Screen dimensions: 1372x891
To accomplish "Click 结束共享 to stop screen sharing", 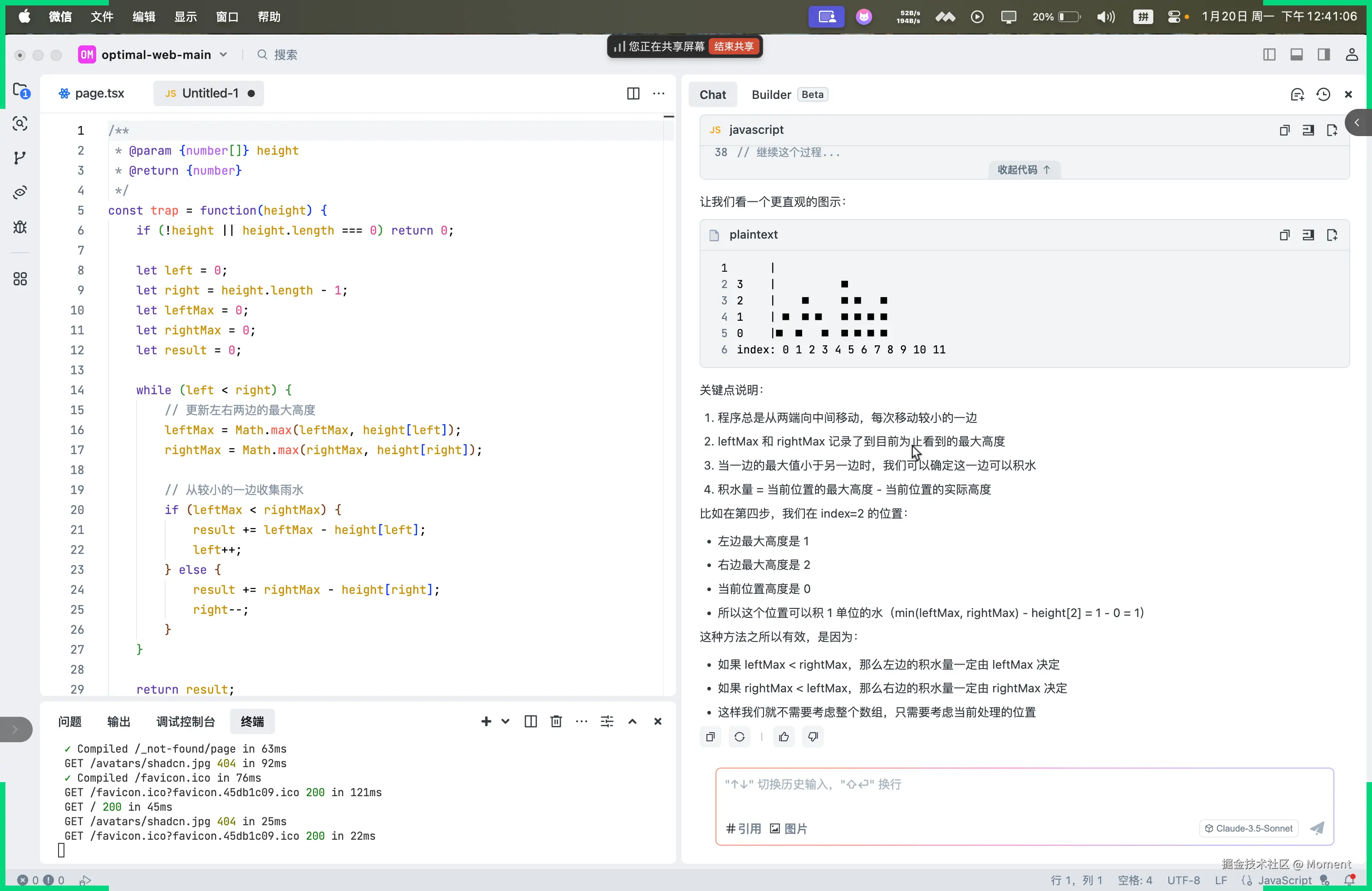I will (x=733, y=46).
